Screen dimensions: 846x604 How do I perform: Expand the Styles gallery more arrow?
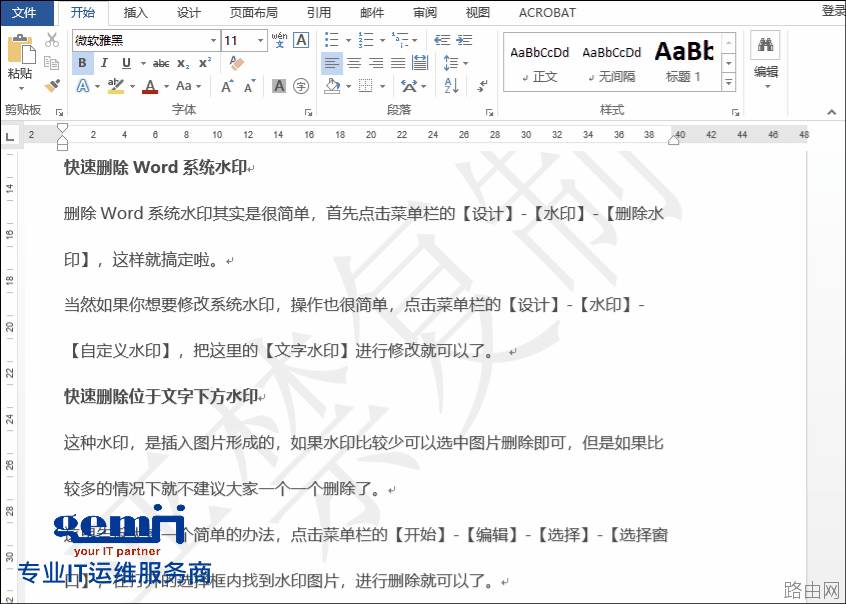click(x=729, y=82)
